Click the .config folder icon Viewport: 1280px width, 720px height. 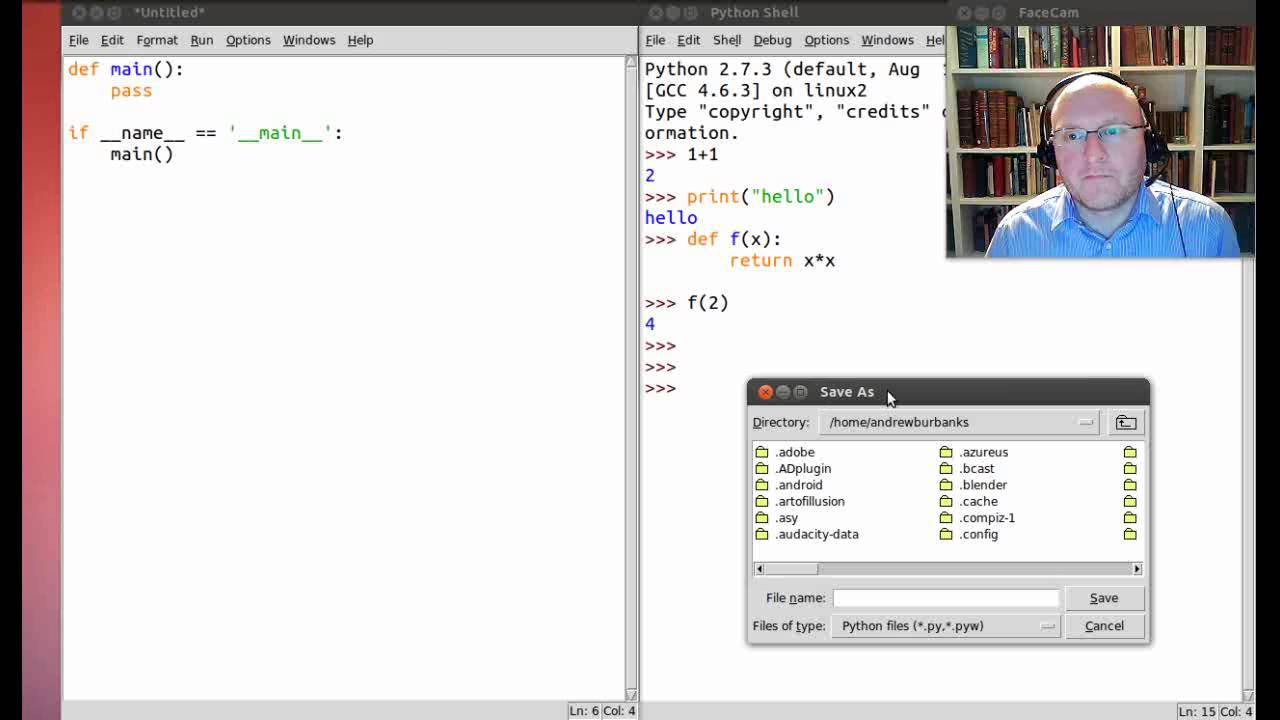coord(946,534)
